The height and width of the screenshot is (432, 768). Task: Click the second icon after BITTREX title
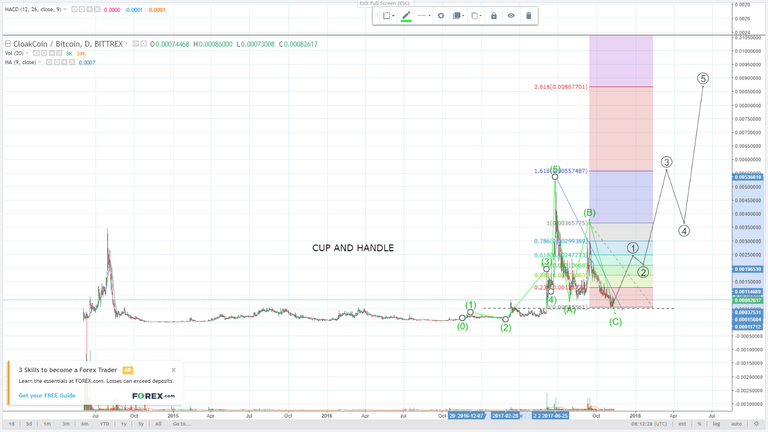pos(144,44)
